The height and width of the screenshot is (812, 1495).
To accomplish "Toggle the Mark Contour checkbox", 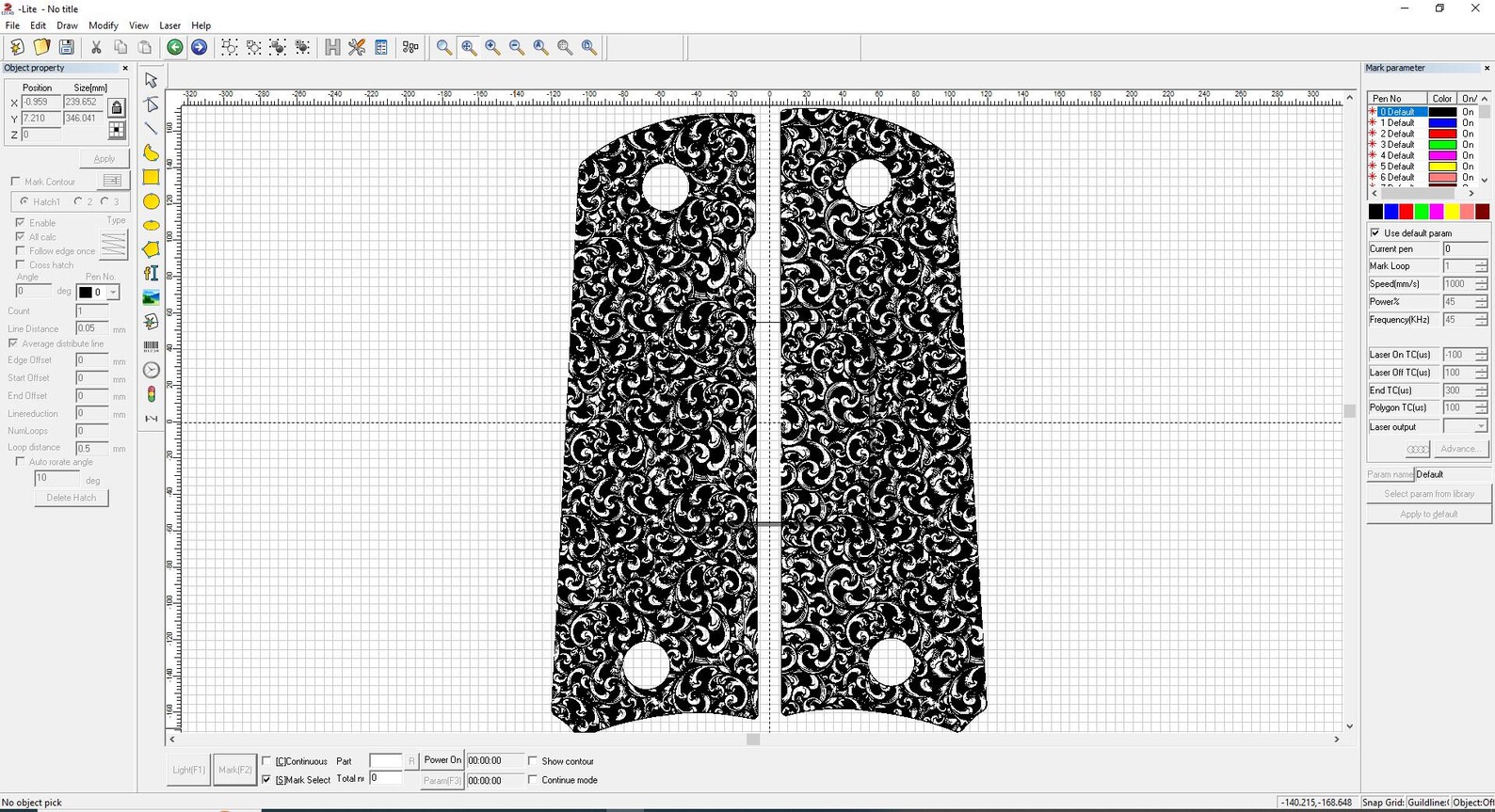I will [x=15, y=182].
